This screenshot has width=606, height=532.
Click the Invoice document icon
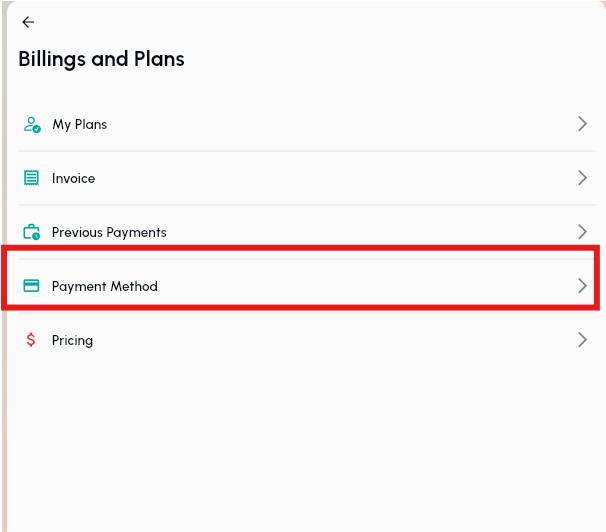[x=31, y=178]
